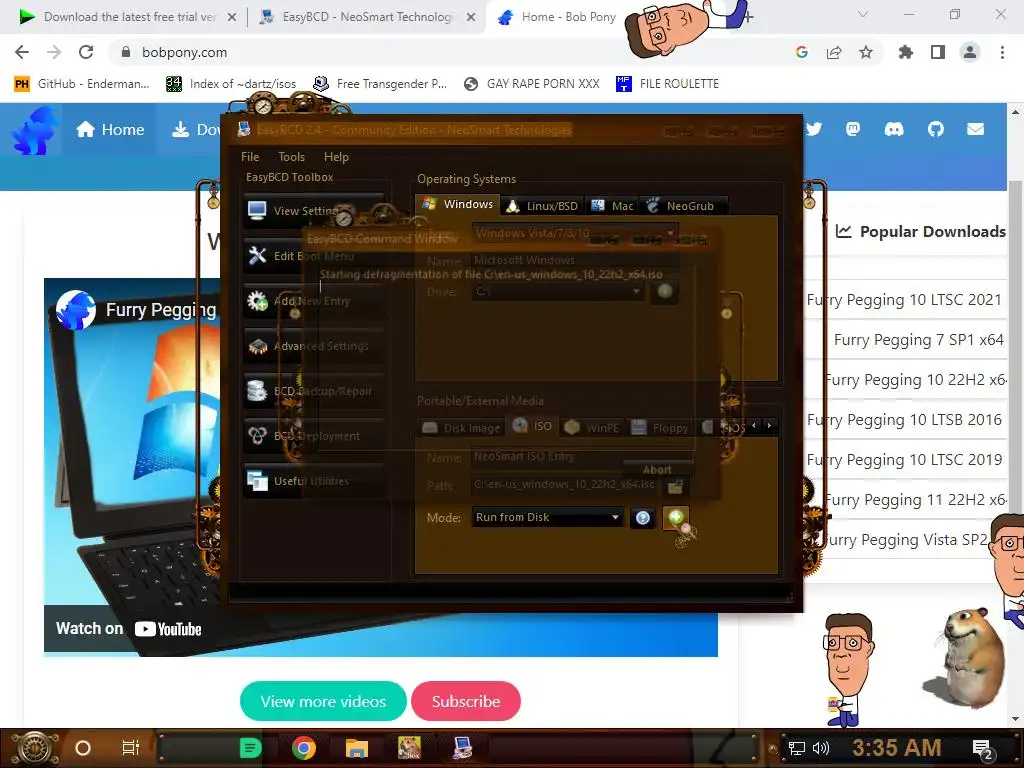Screen dimensions: 1024x768
Task: Open the Mastodon icon in the site header
Action: coord(853,129)
